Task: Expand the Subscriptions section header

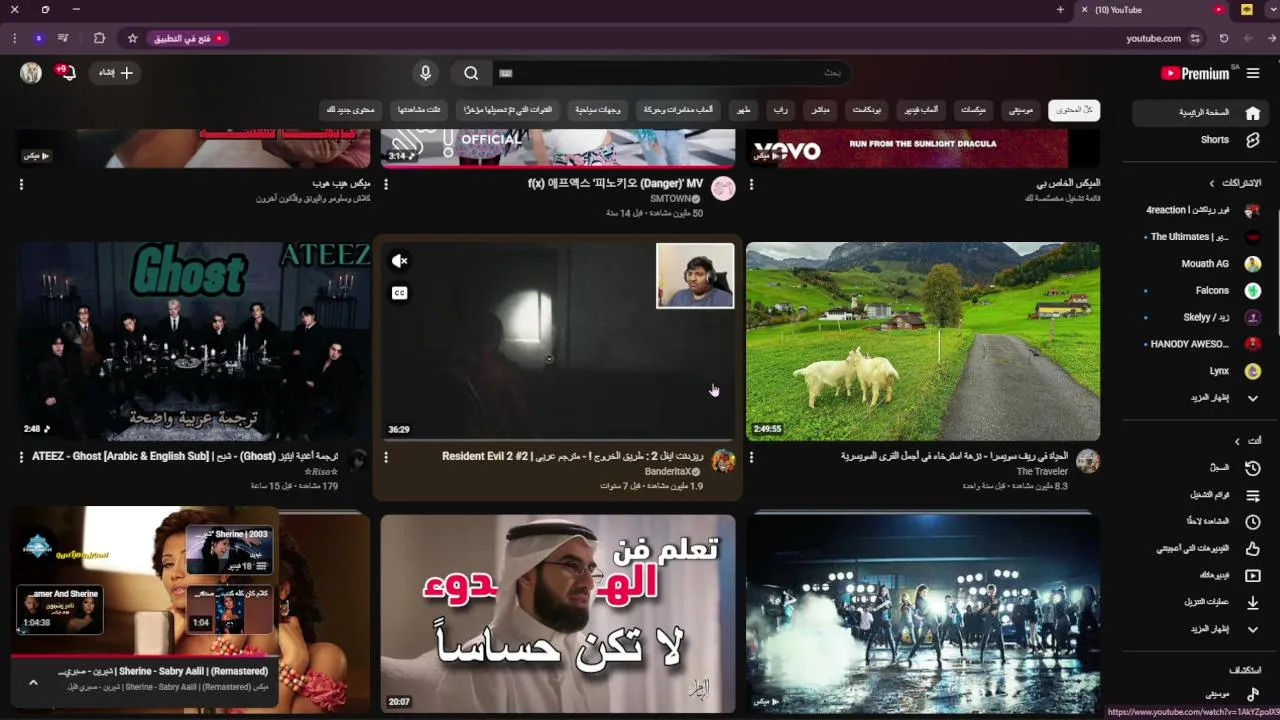Action: (x=1235, y=183)
